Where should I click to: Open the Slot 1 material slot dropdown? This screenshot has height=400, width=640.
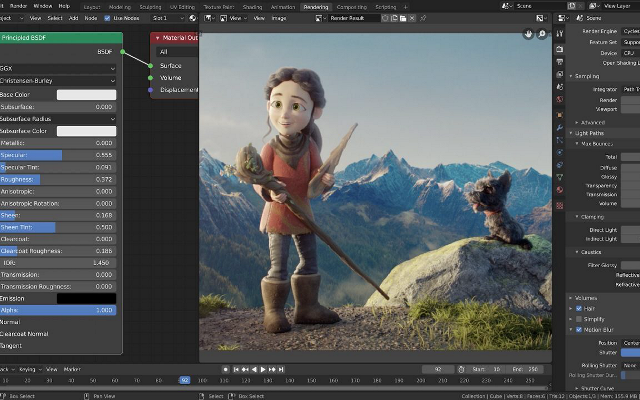coord(167,18)
